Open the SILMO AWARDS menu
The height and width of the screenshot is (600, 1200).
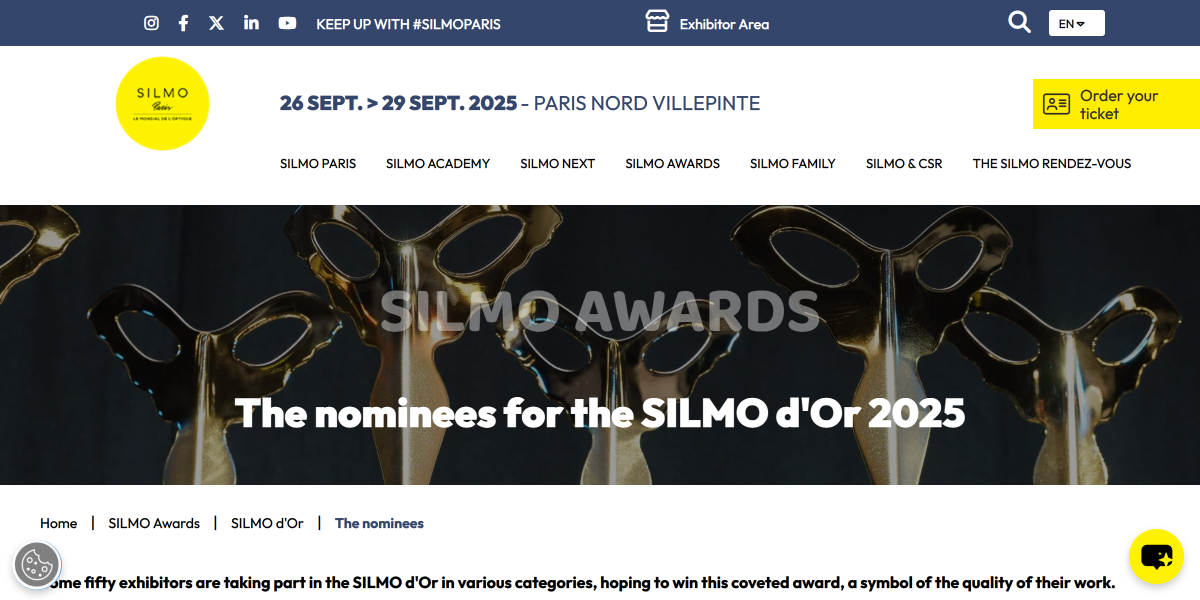(672, 163)
